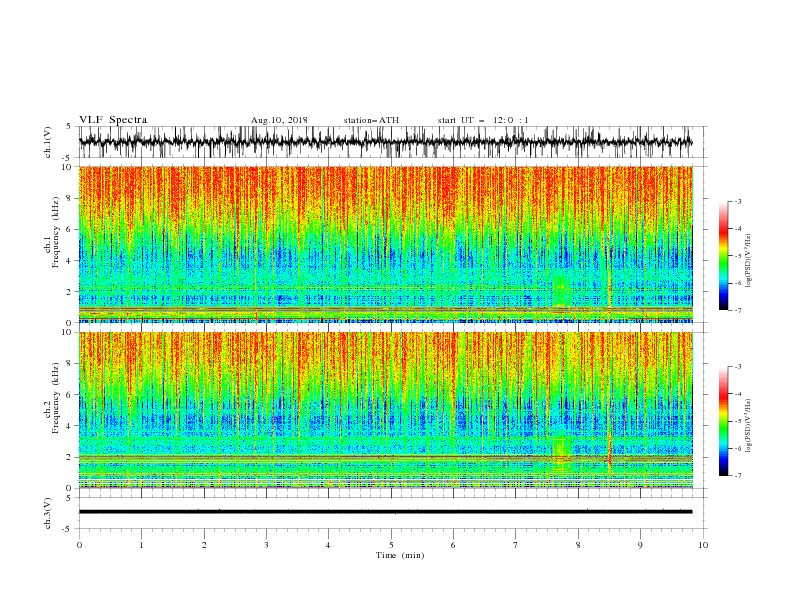Viewport: 792px width, 612px height.
Task: Click inside the ch.2 spectrogram panel
Action: coord(385,410)
